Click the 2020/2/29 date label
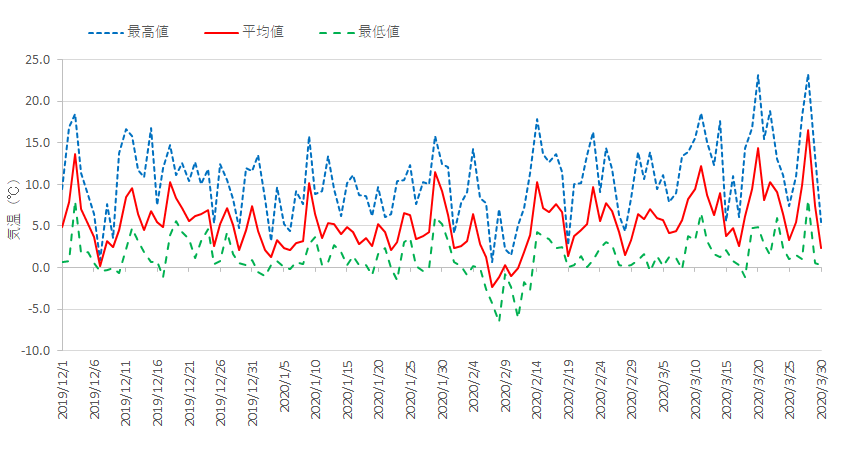This screenshot has width=865, height=466. tap(632, 390)
